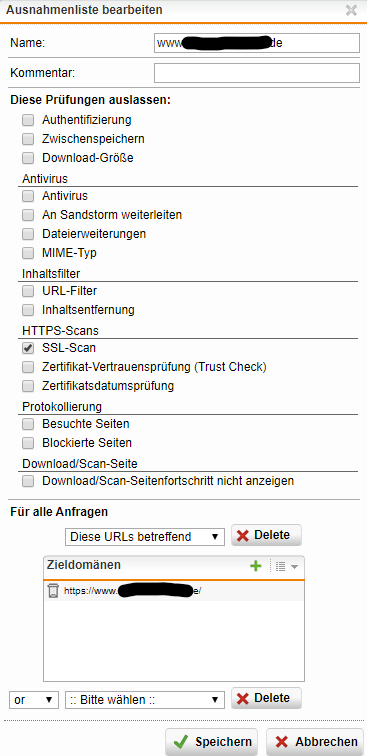Enable the Authentifizierung checkbox
This screenshot has width=367, height=756.
[28, 120]
